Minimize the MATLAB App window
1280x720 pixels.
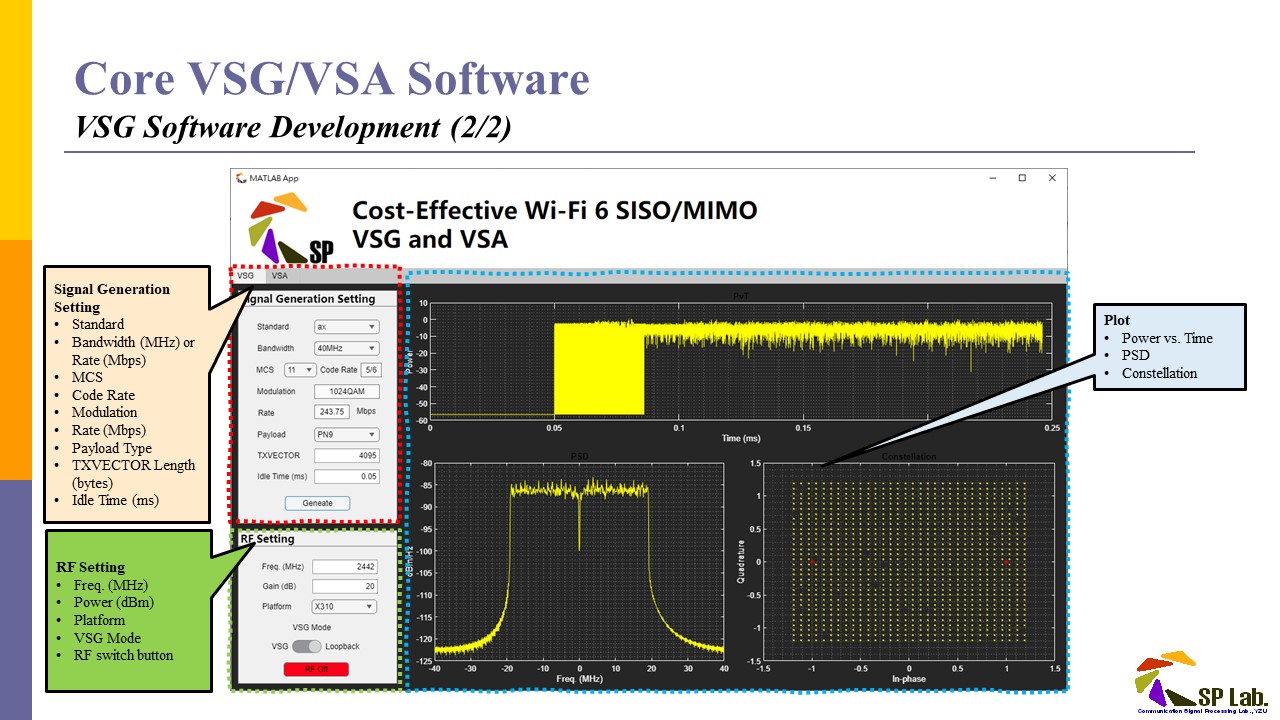(992, 178)
